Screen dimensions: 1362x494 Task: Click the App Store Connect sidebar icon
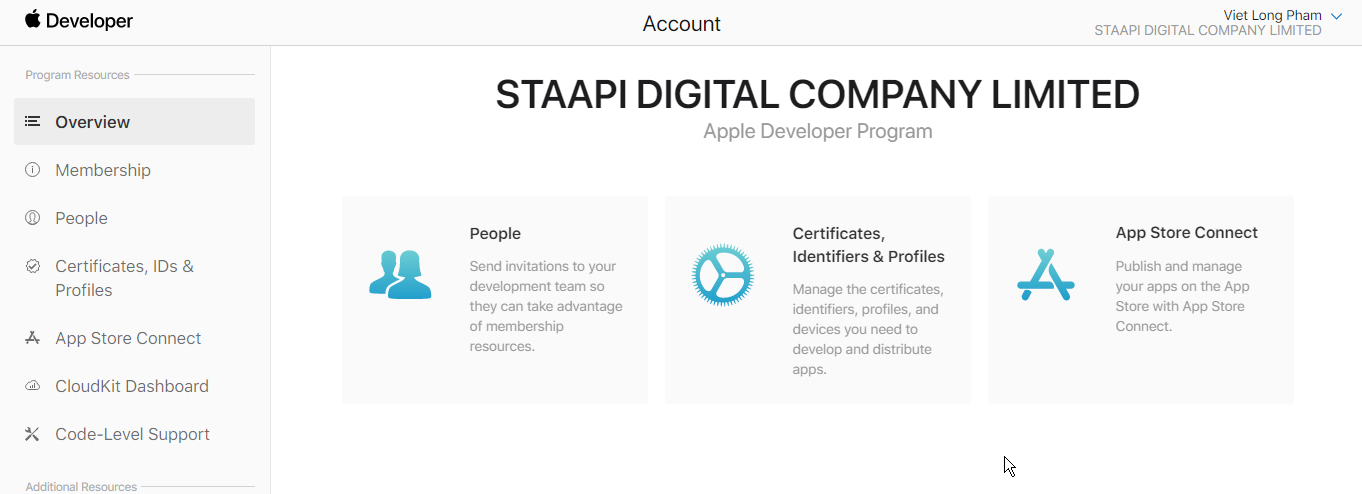coord(33,338)
